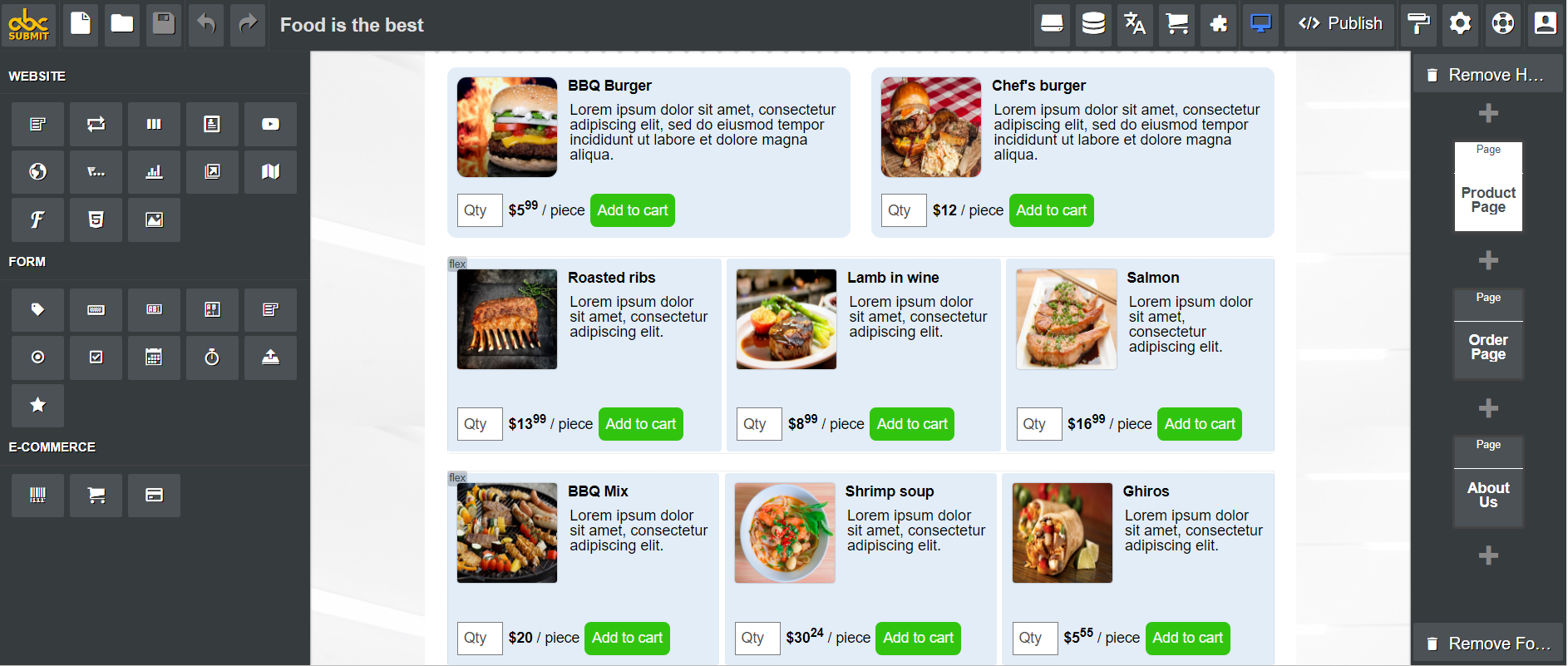1568x666 pixels.
Task: Add a page above Product Page
Action: pyautogui.click(x=1488, y=113)
